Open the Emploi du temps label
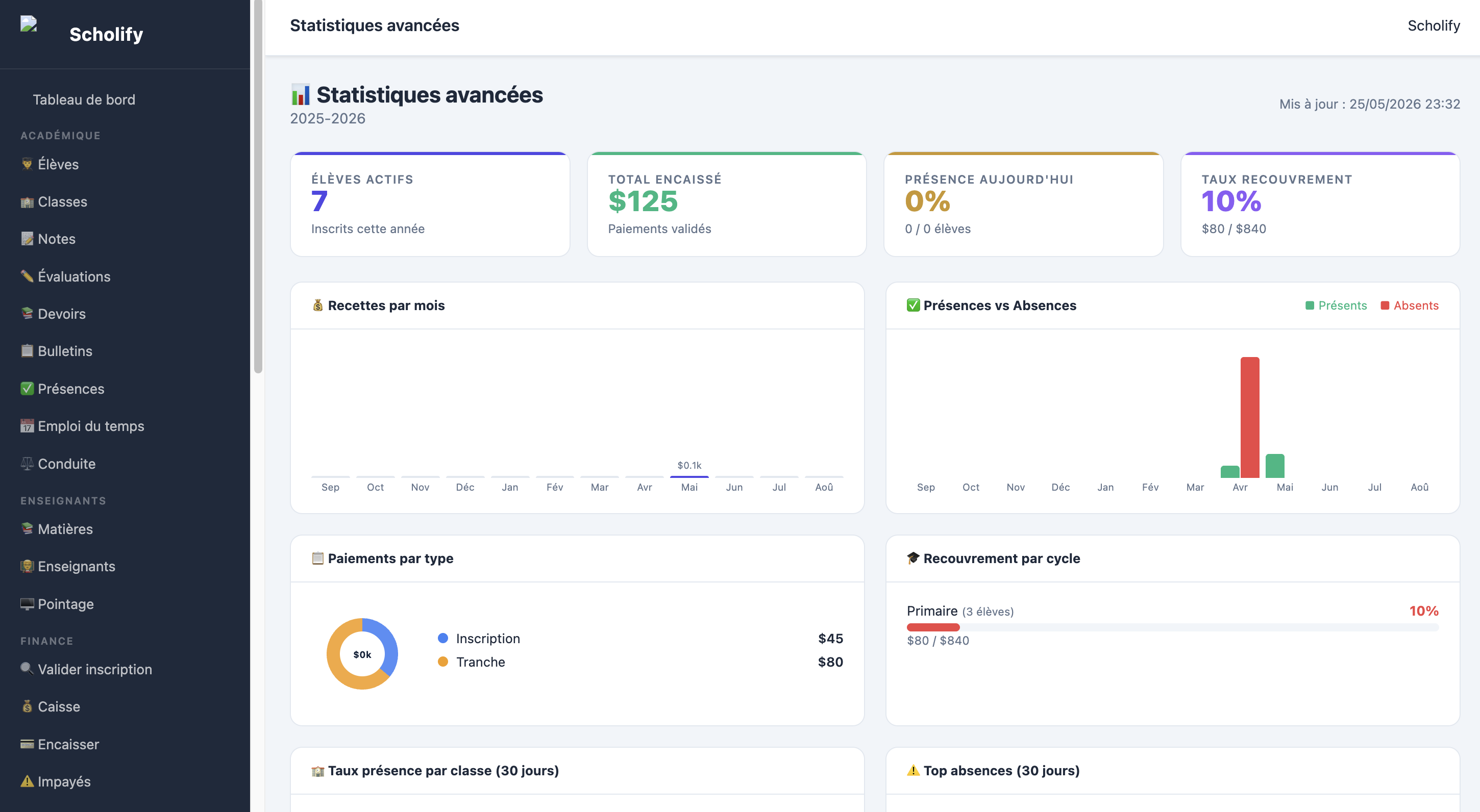1480x812 pixels. (x=91, y=426)
